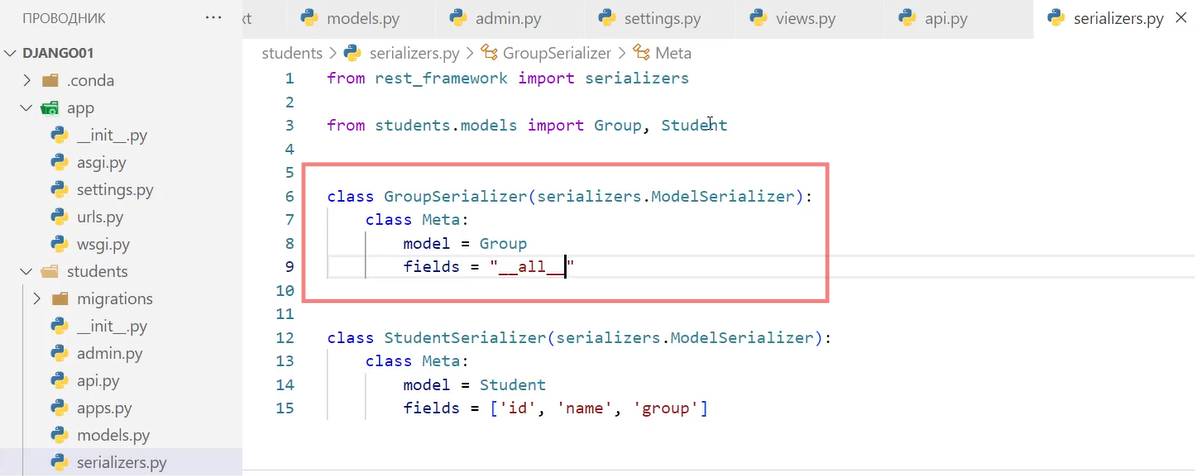Click the .conda folder icon

pyautogui.click(x=50, y=81)
